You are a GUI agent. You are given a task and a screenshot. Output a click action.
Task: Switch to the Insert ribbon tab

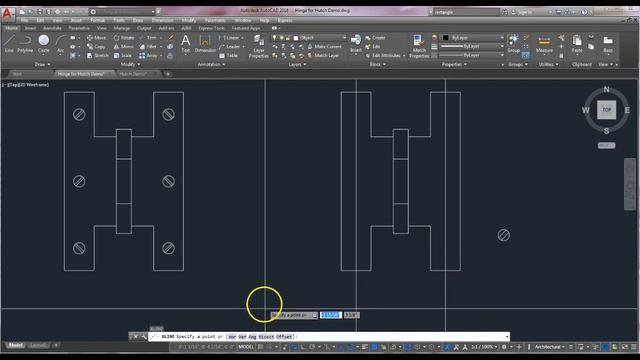[x=30, y=28]
